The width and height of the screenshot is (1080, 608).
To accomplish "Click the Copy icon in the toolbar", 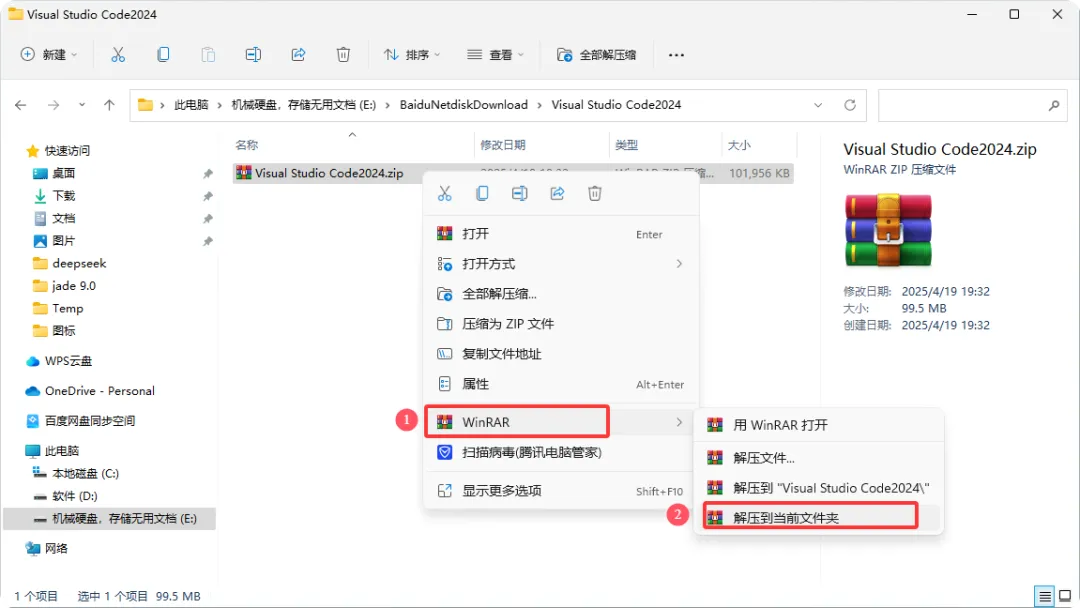I will [163, 54].
